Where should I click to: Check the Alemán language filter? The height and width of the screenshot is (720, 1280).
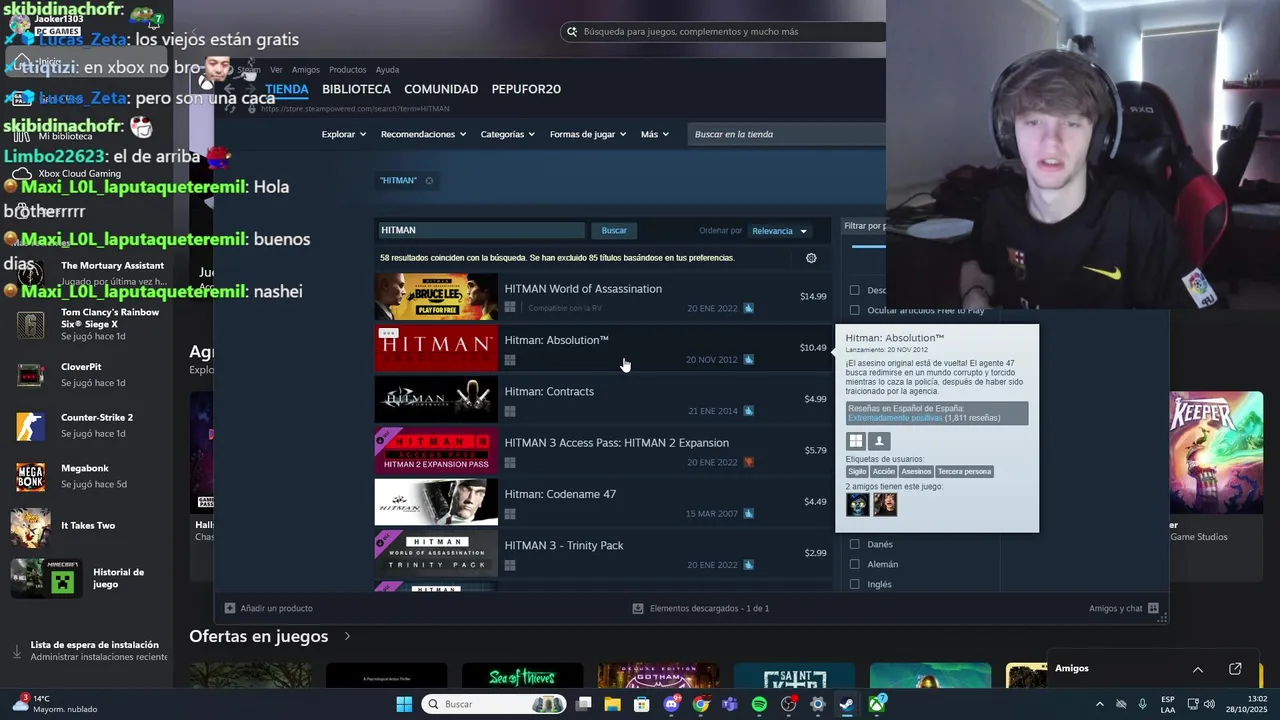point(854,564)
